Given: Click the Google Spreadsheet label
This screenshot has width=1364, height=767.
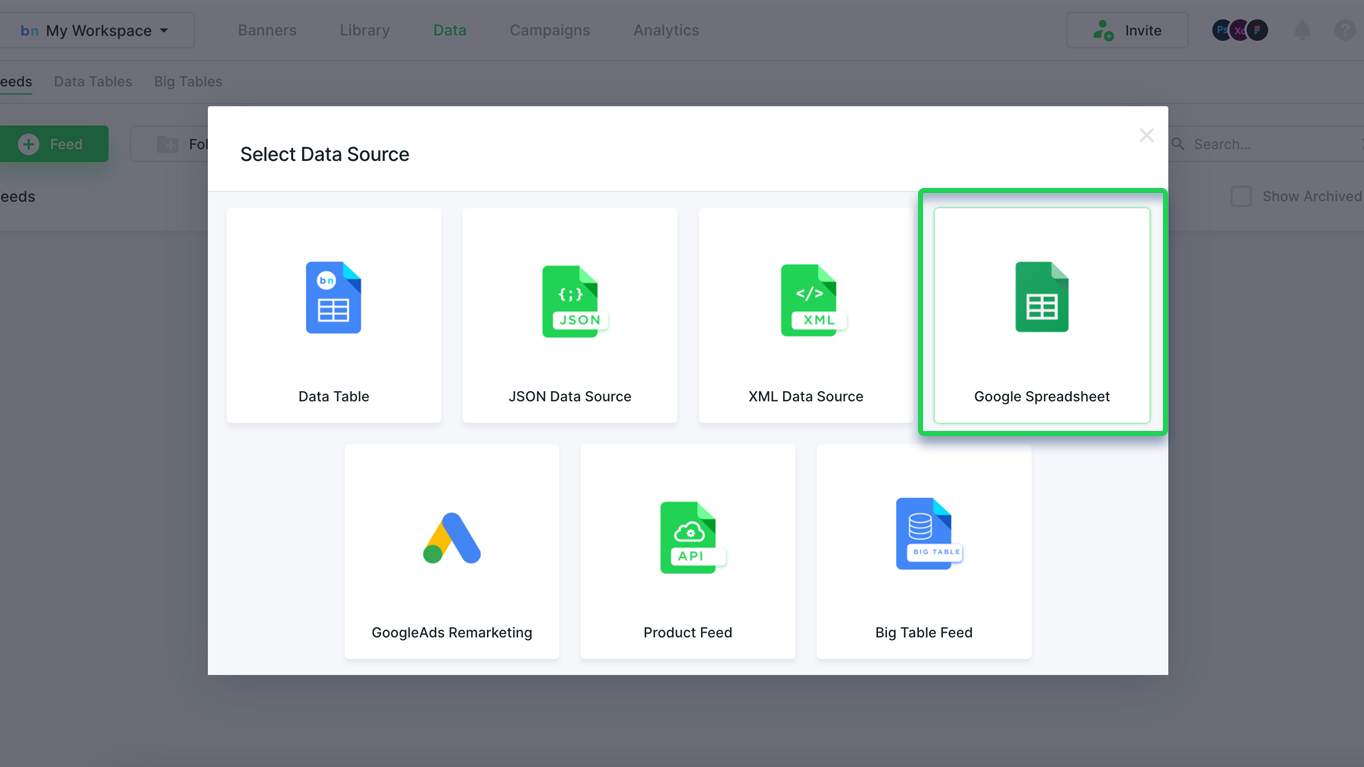Looking at the screenshot, I should tap(1042, 396).
